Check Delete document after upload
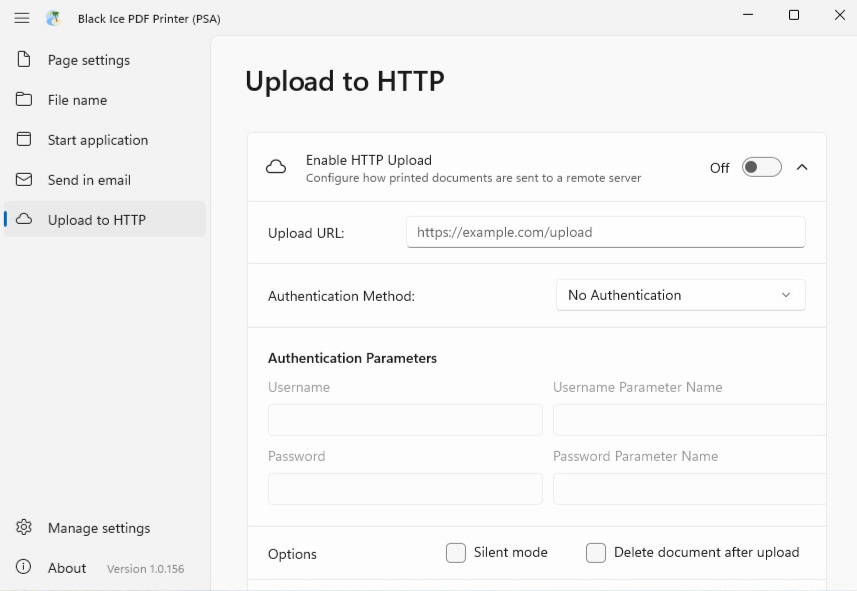This screenshot has height=591, width=857. (596, 553)
